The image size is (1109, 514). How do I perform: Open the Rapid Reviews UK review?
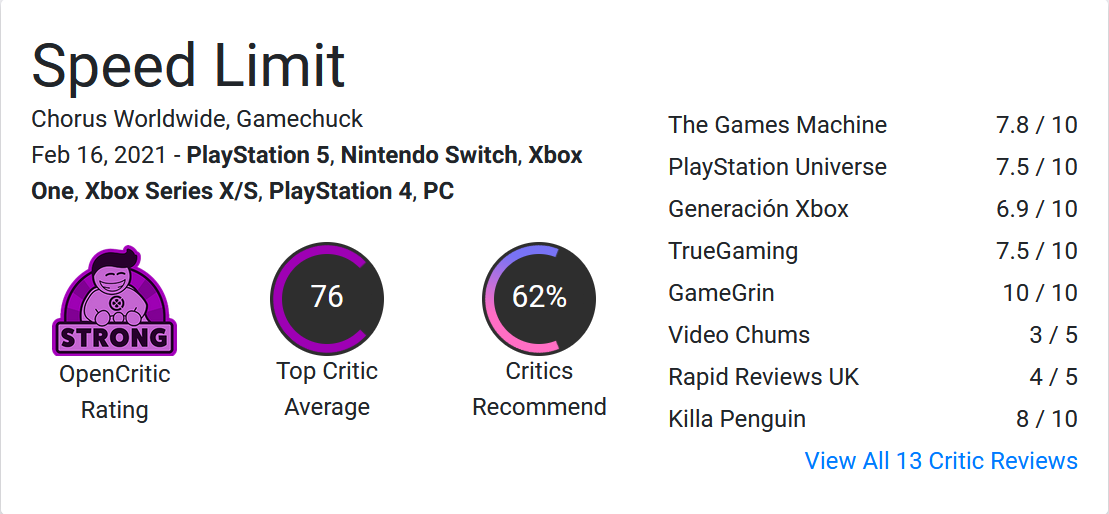pos(763,377)
